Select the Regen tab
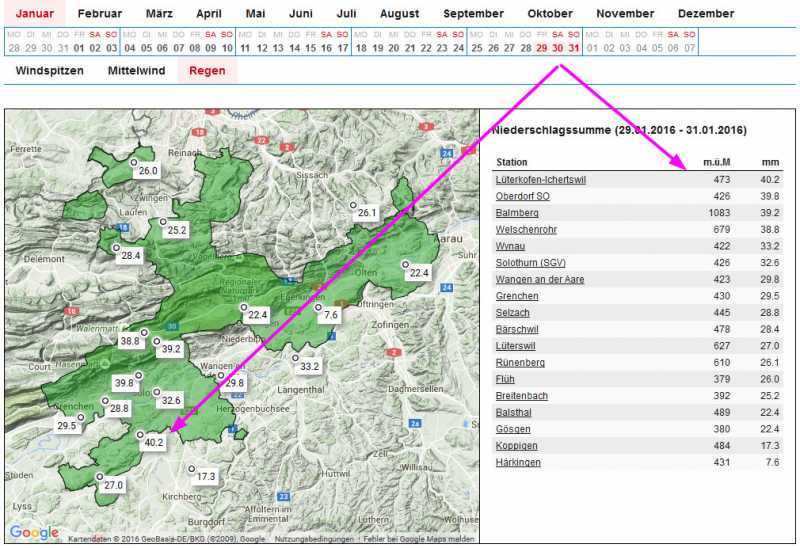 tap(207, 71)
